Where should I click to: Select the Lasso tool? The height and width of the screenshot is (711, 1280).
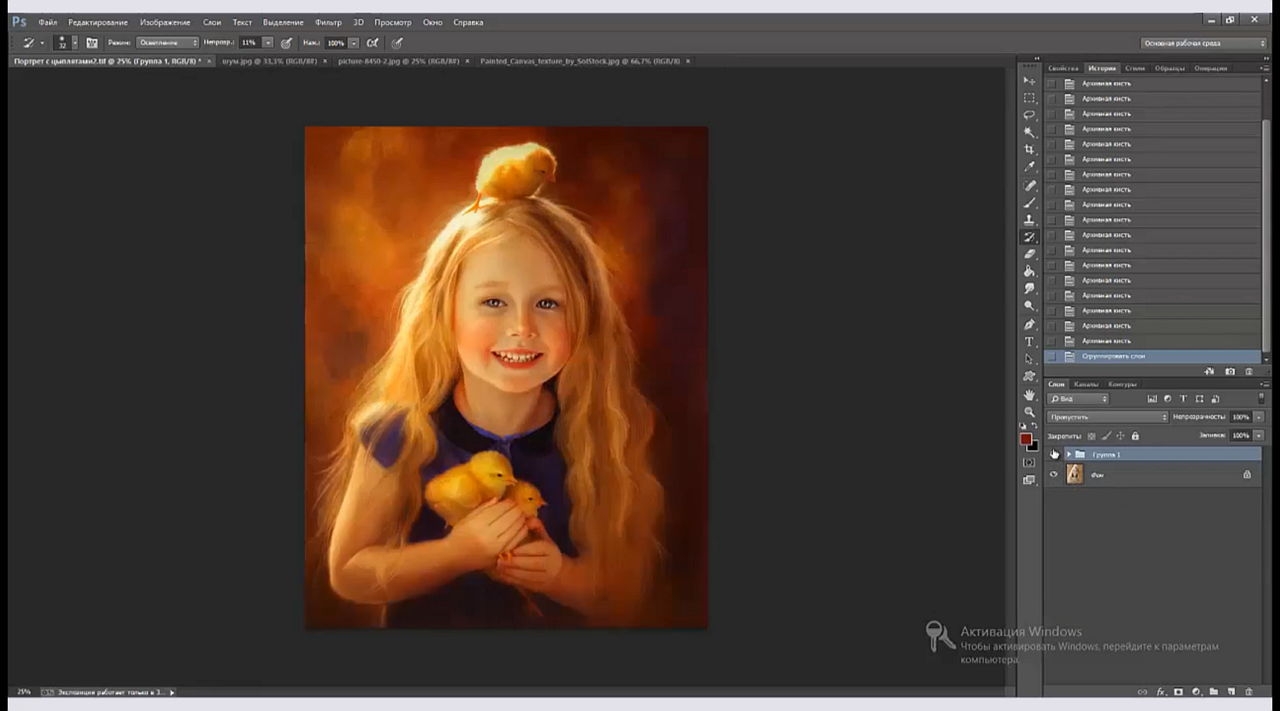click(1029, 115)
